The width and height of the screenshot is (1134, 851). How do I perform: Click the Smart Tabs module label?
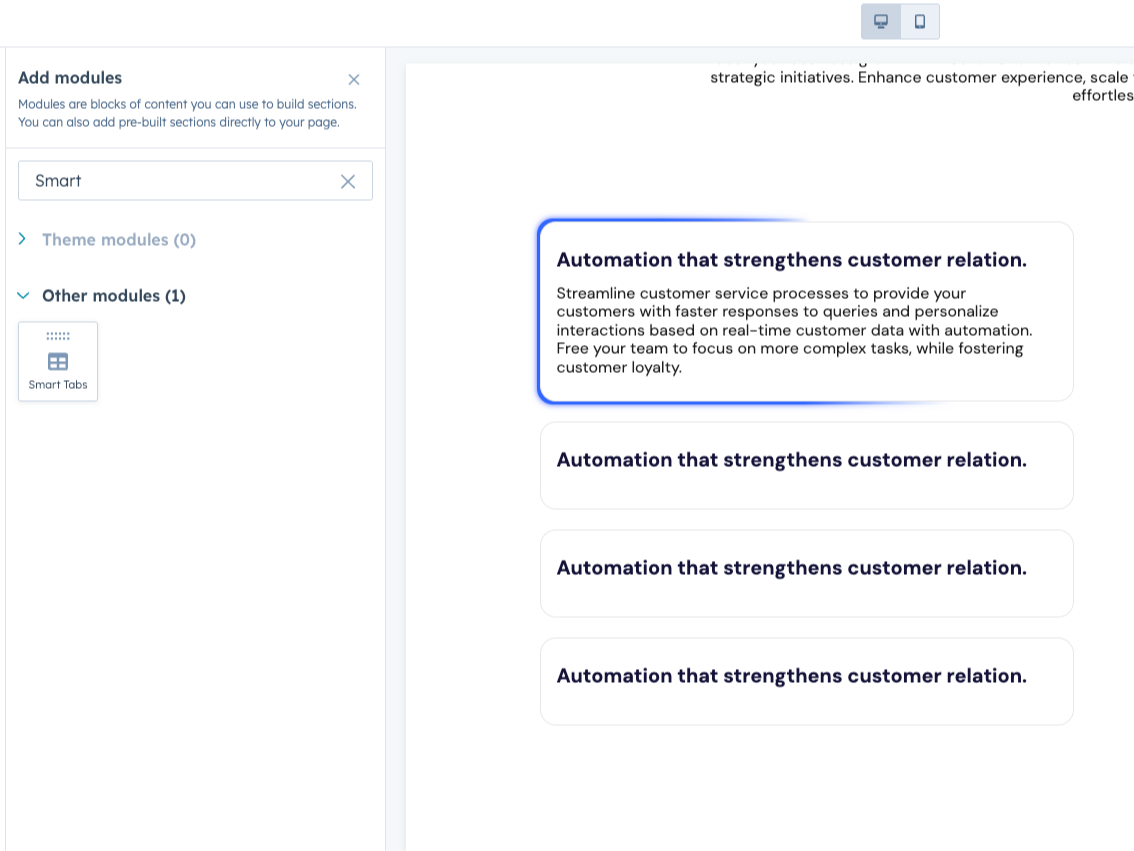point(57,384)
